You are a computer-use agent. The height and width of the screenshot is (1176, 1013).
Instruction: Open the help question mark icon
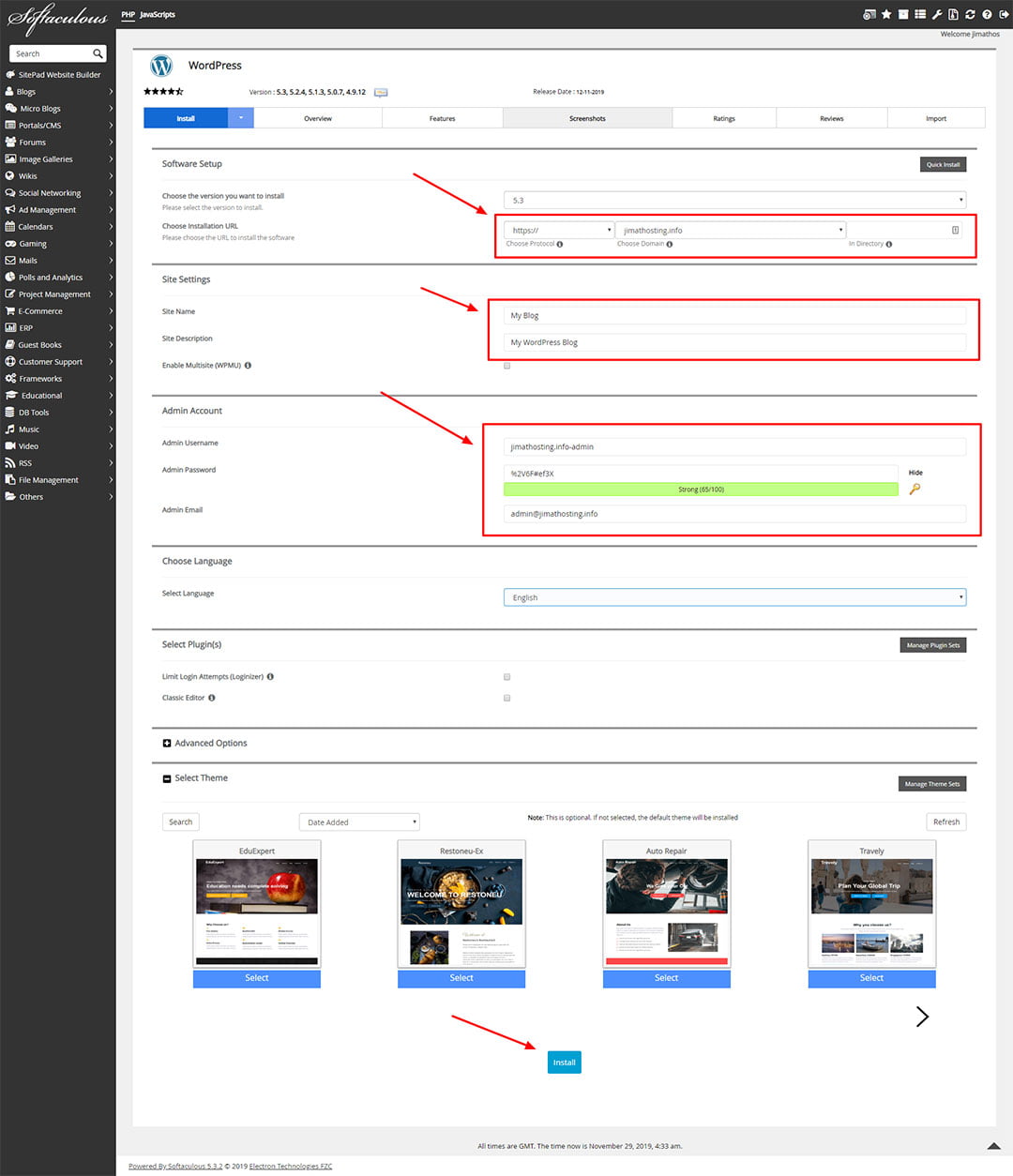point(987,14)
